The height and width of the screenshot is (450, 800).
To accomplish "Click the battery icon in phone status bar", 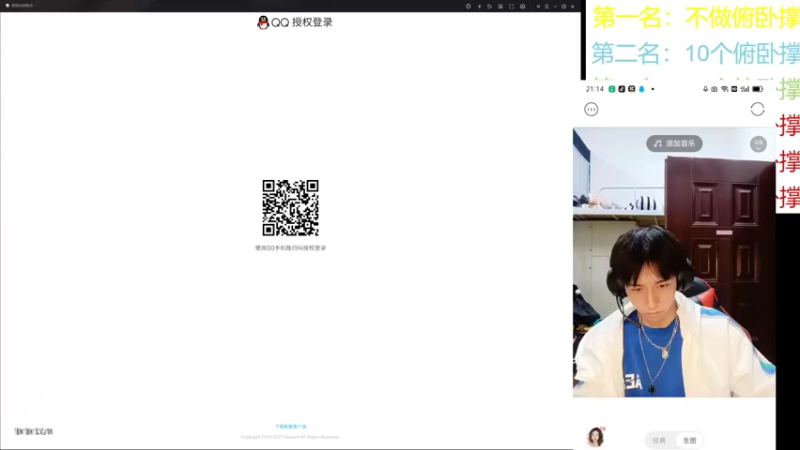I will (758, 89).
